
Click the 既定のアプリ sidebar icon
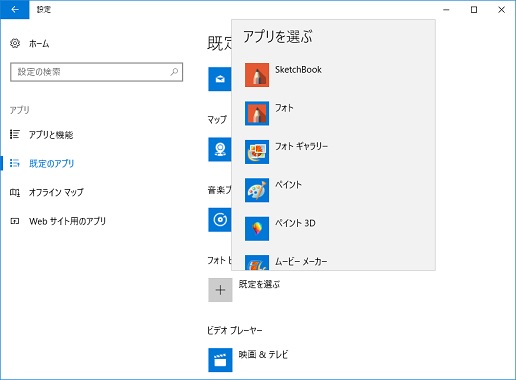15,163
